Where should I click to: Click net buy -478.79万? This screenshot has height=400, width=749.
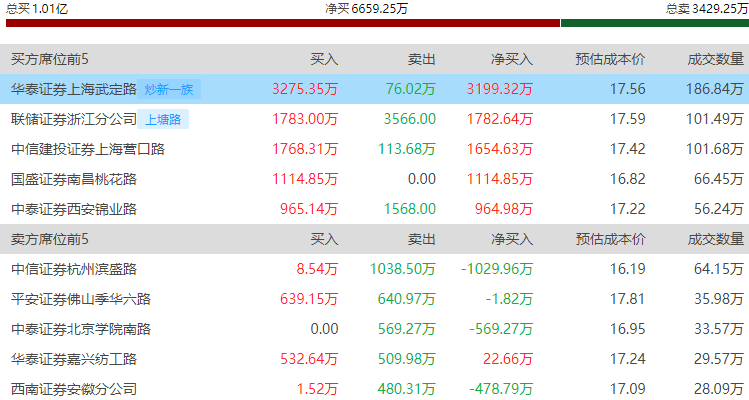point(501,389)
